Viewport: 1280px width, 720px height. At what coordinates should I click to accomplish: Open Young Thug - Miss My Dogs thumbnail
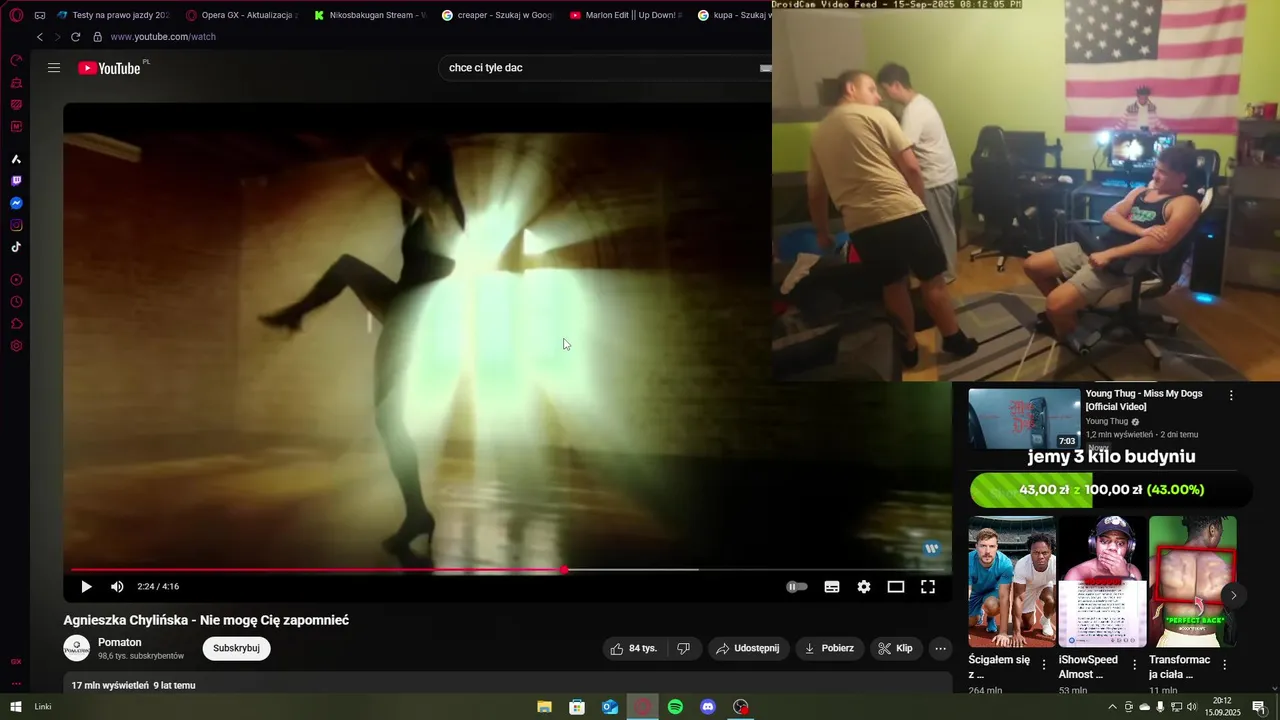[x=1024, y=418]
